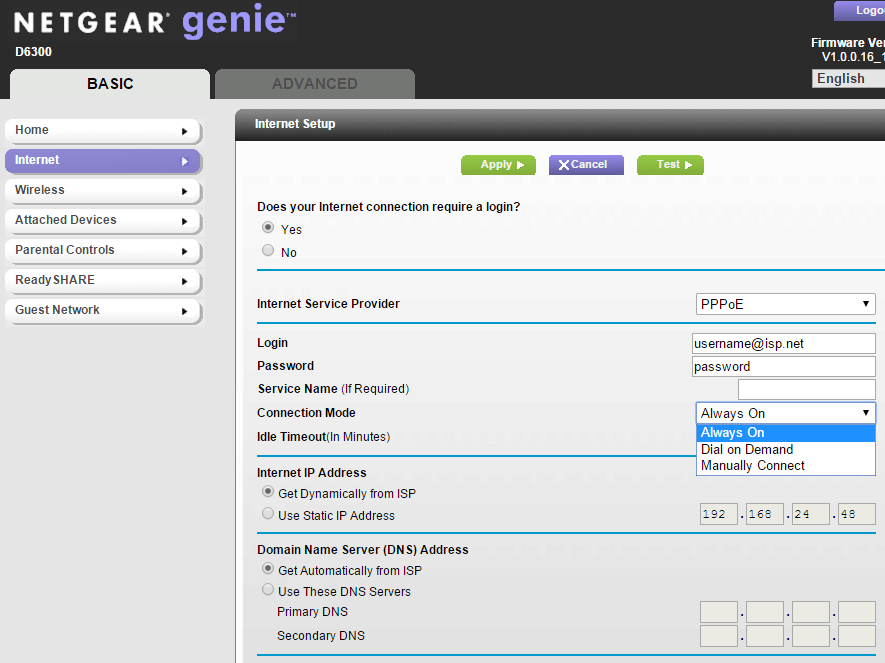Viewport: 885px width, 663px height.
Task: Open Parental Controls in sidebar
Action: click(103, 251)
